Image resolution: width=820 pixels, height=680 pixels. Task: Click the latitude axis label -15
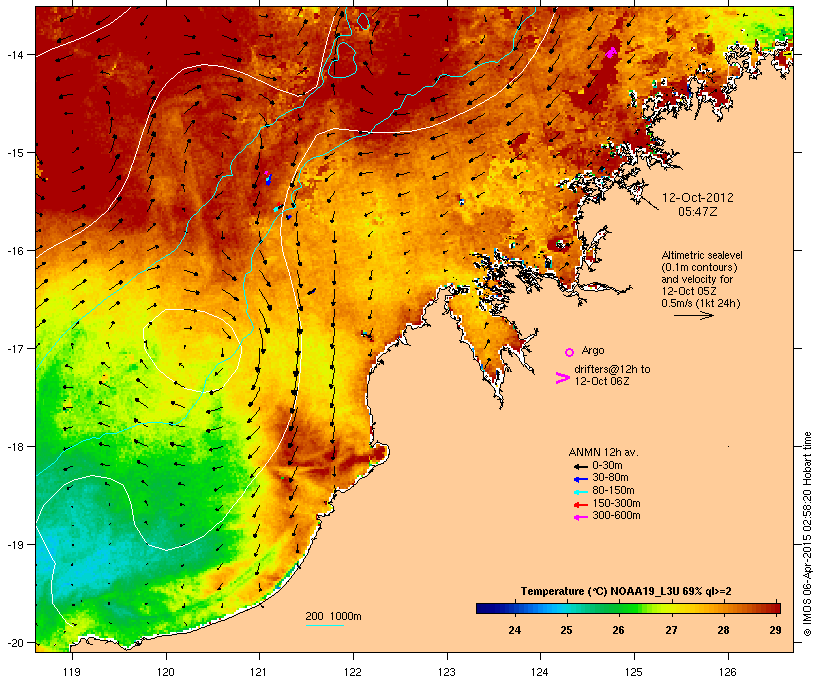pos(14,153)
